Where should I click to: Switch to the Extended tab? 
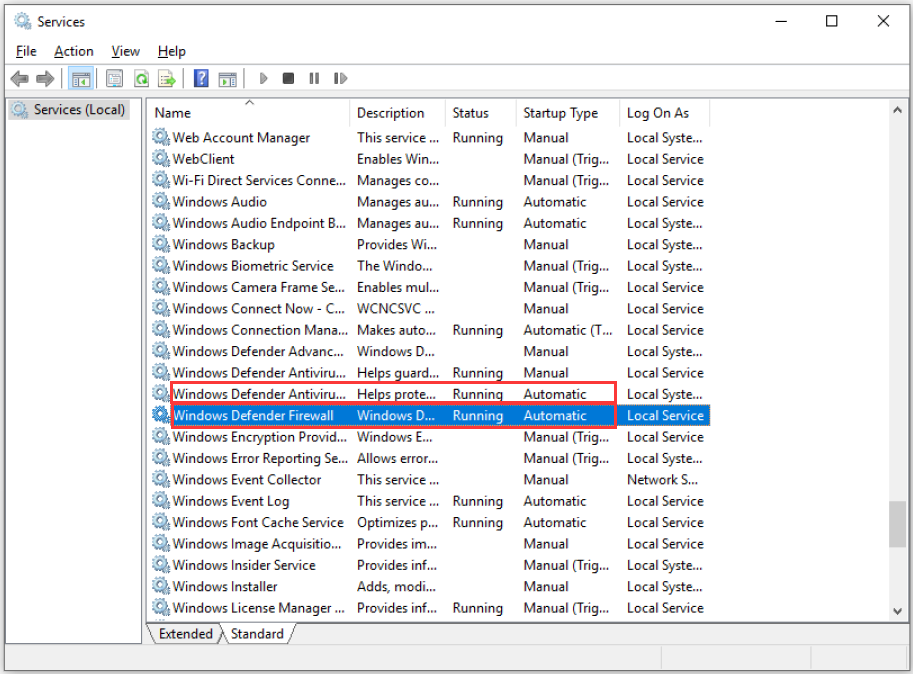pos(186,633)
